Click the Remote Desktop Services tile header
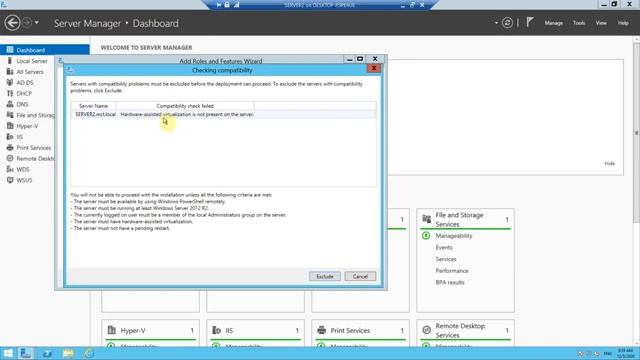 pyautogui.click(x=465, y=330)
